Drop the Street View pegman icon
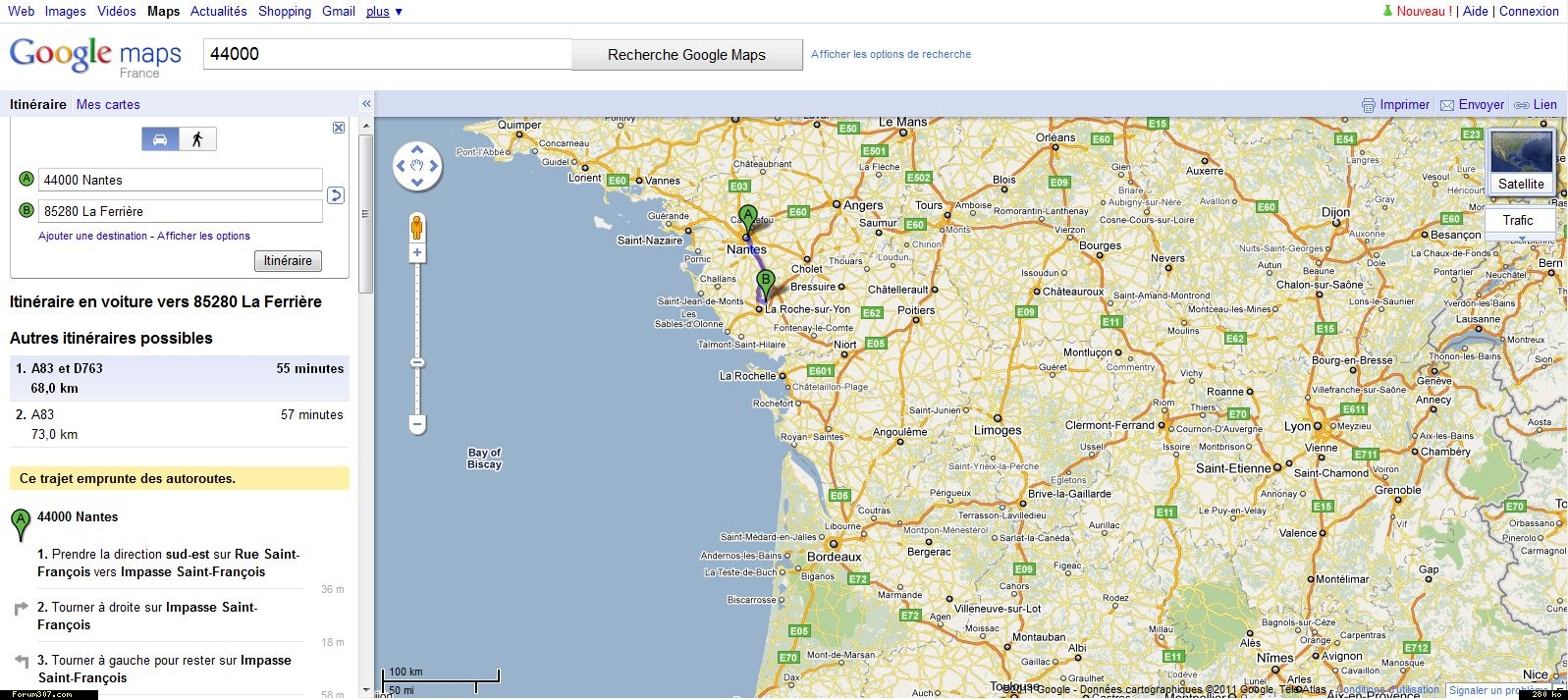This screenshot has height=700, width=1568. (417, 227)
